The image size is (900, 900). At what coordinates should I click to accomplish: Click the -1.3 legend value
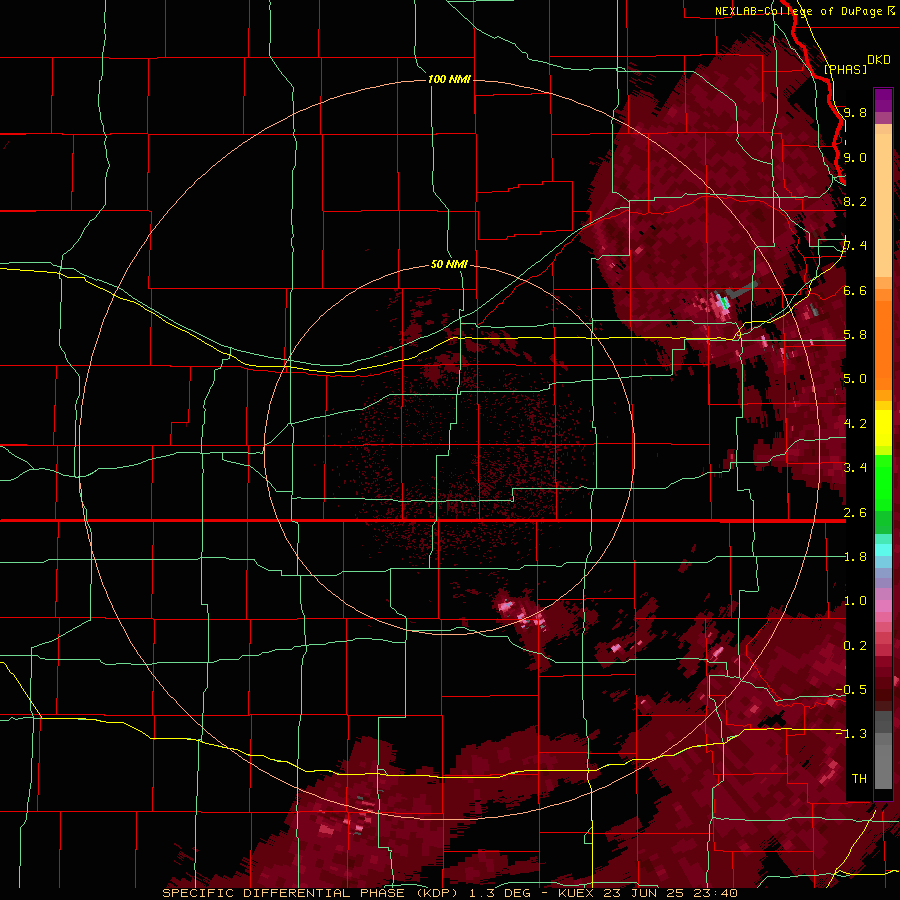pyautogui.click(x=851, y=734)
